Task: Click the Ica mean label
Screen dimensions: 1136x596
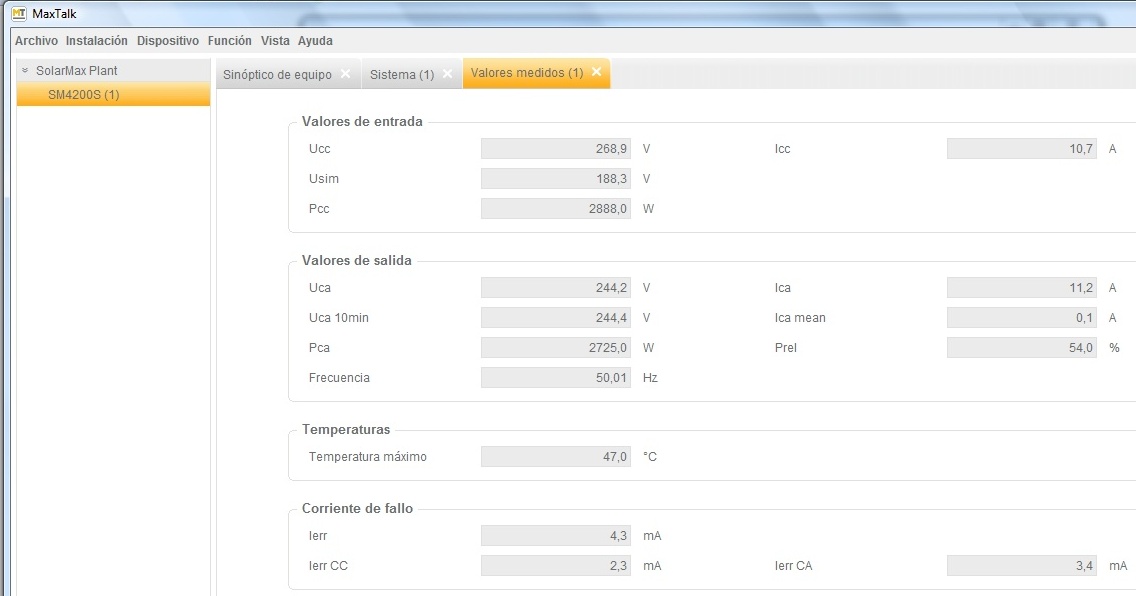Action: pos(800,317)
